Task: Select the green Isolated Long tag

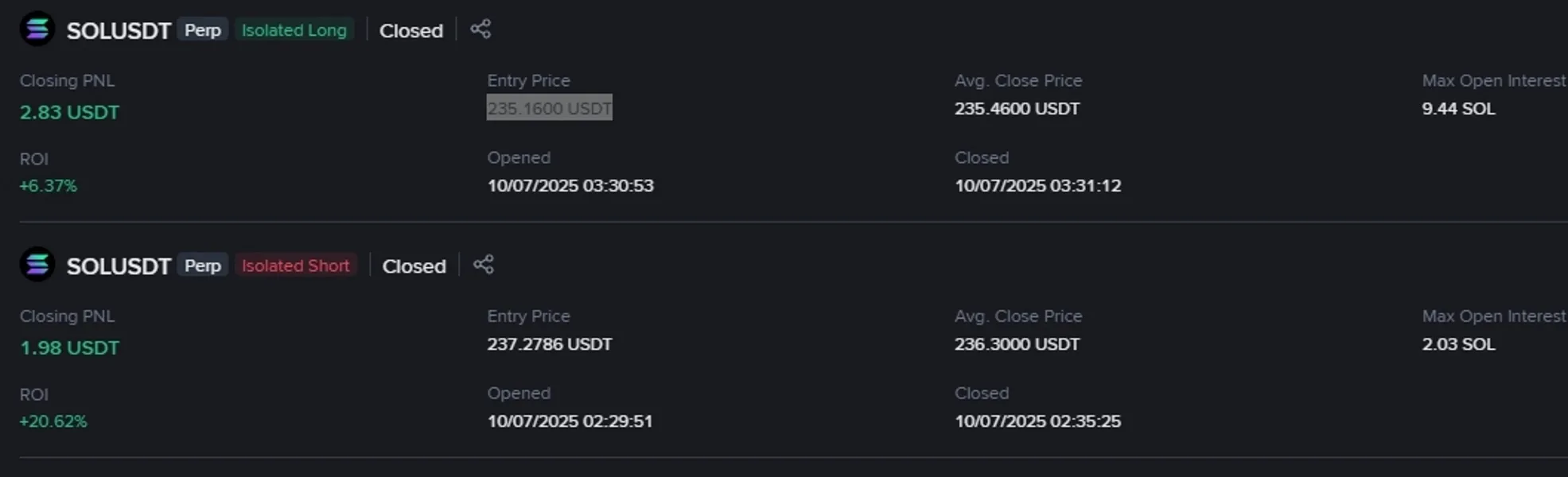Action: click(x=294, y=30)
